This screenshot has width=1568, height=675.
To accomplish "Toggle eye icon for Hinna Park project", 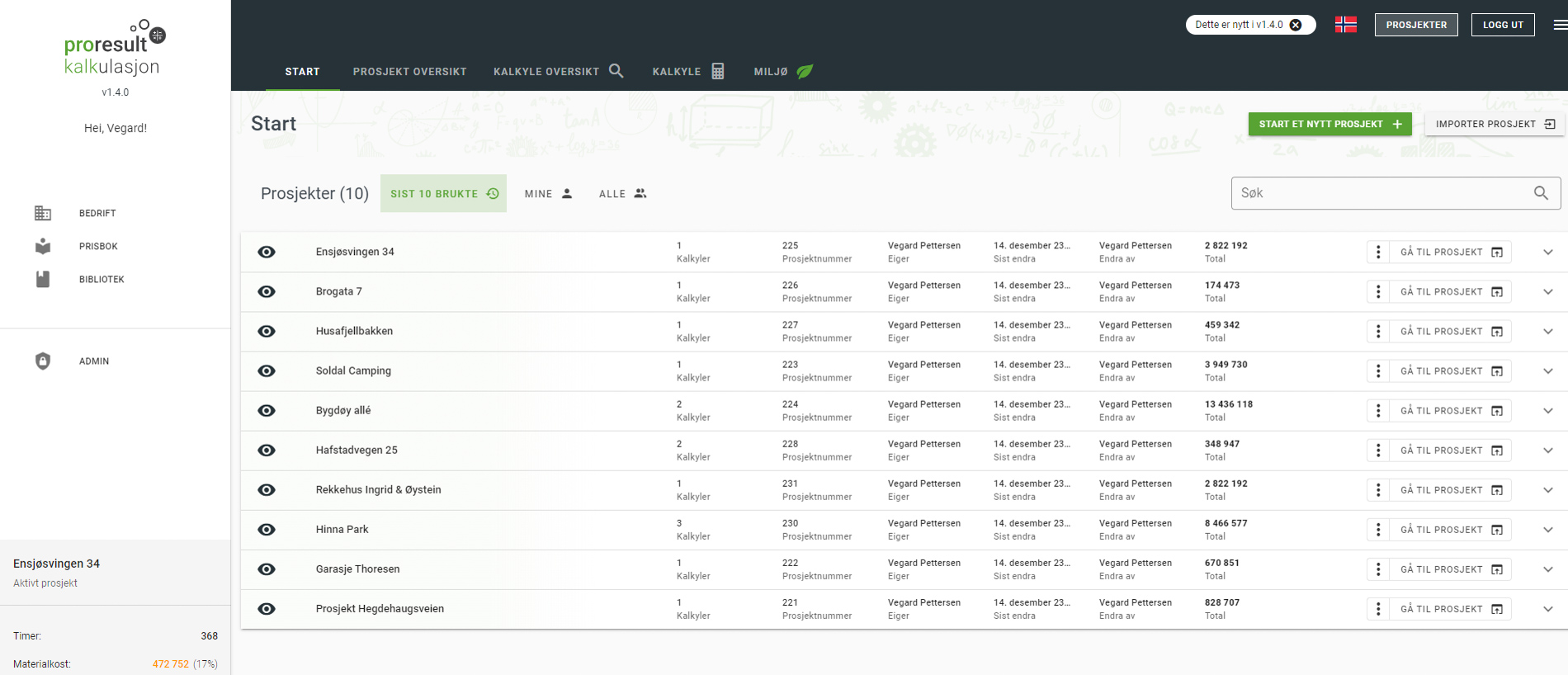I will (267, 529).
